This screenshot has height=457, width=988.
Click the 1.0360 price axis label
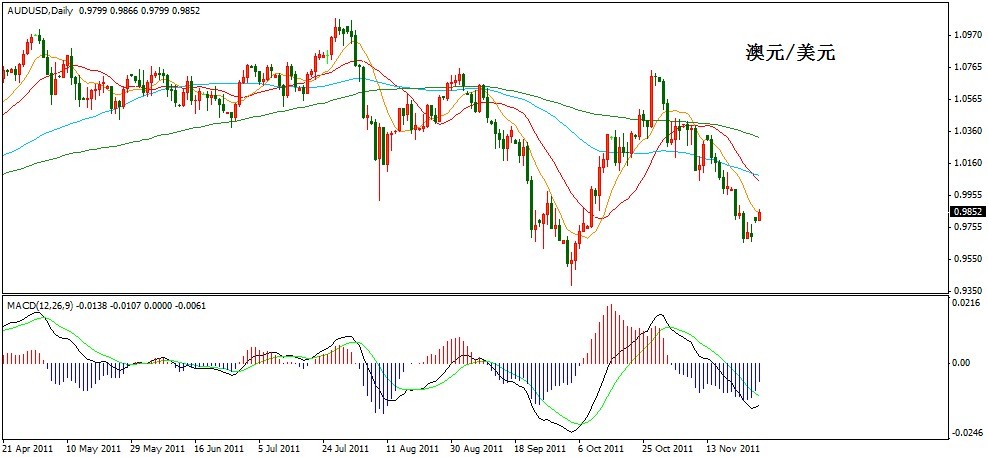968,131
